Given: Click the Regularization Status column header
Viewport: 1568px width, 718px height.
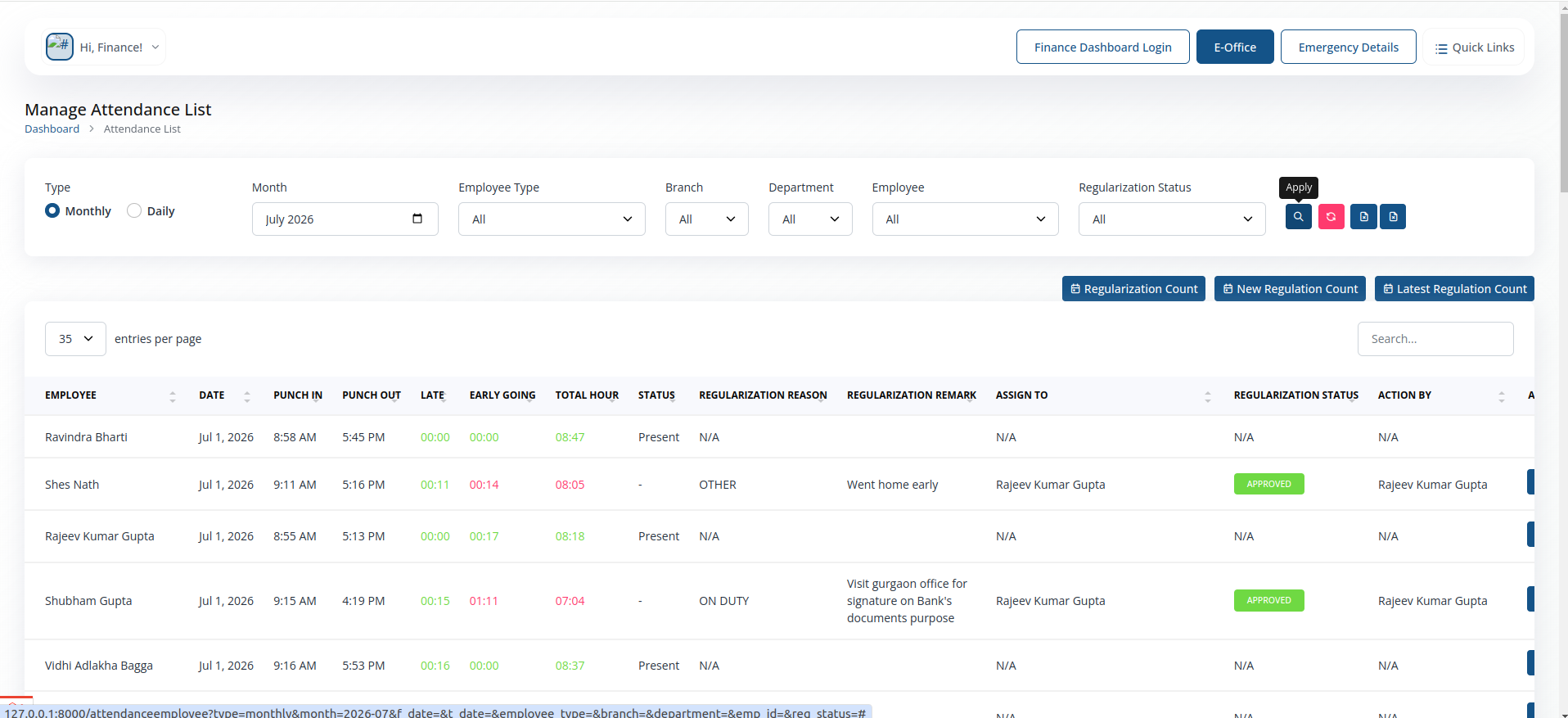Looking at the screenshot, I should 1296,395.
